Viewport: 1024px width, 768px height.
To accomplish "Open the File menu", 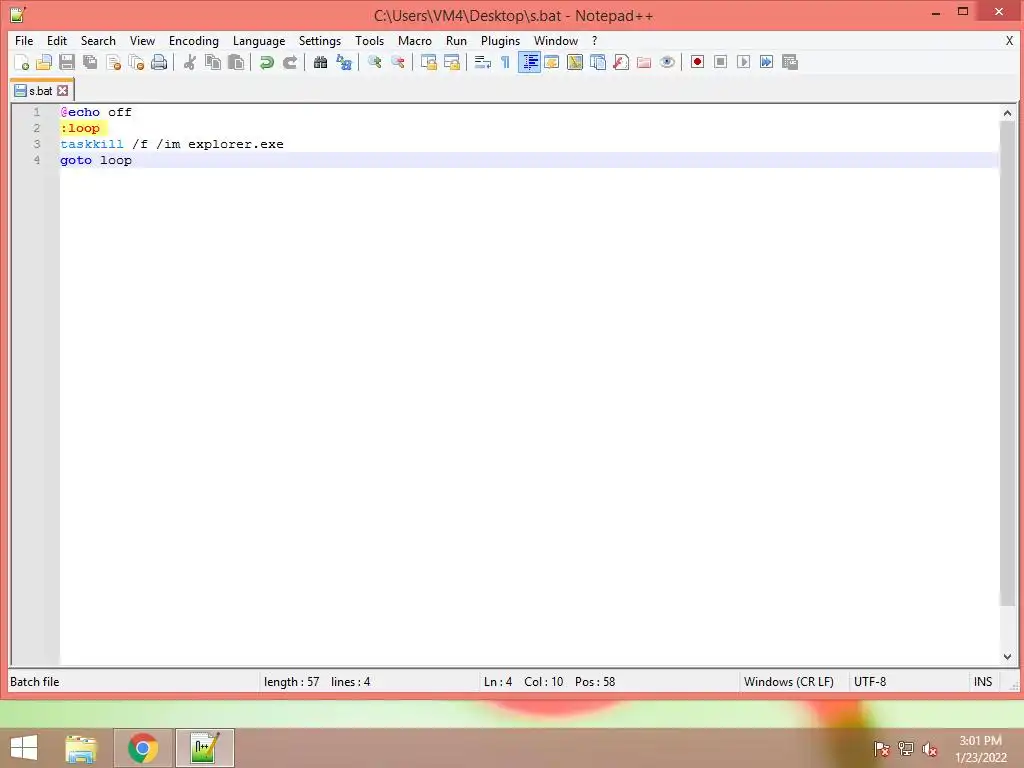I will pyautogui.click(x=24, y=40).
